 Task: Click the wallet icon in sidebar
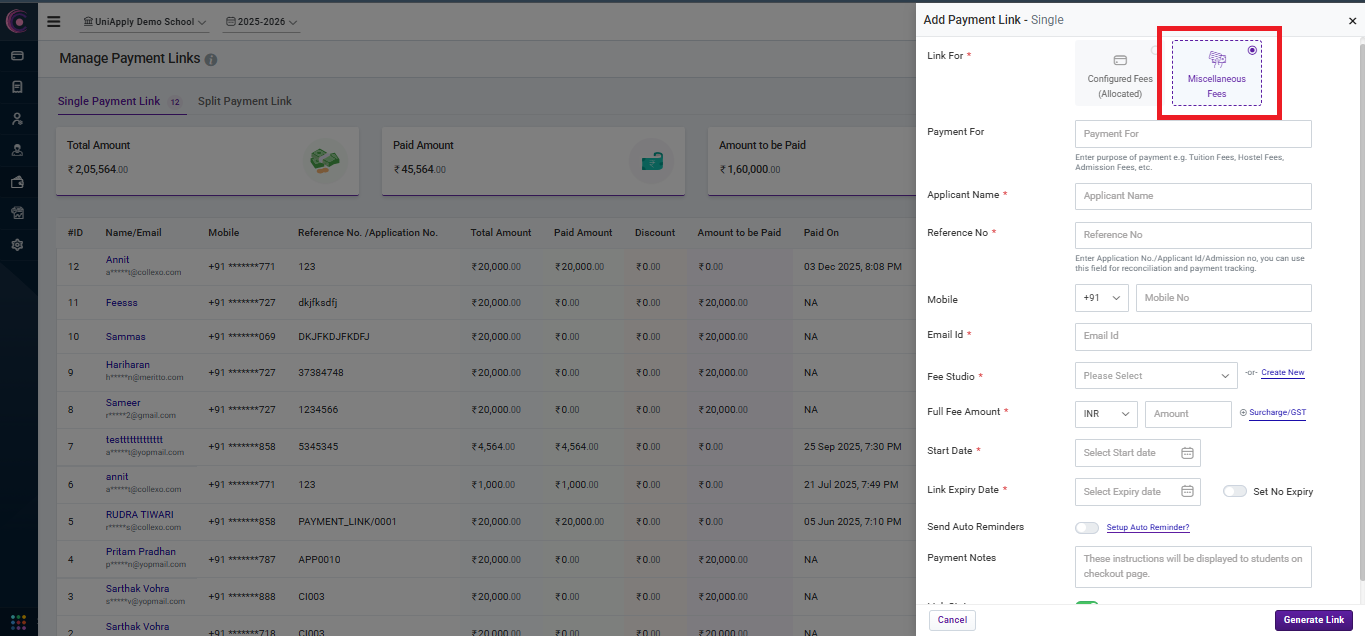tap(17, 182)
